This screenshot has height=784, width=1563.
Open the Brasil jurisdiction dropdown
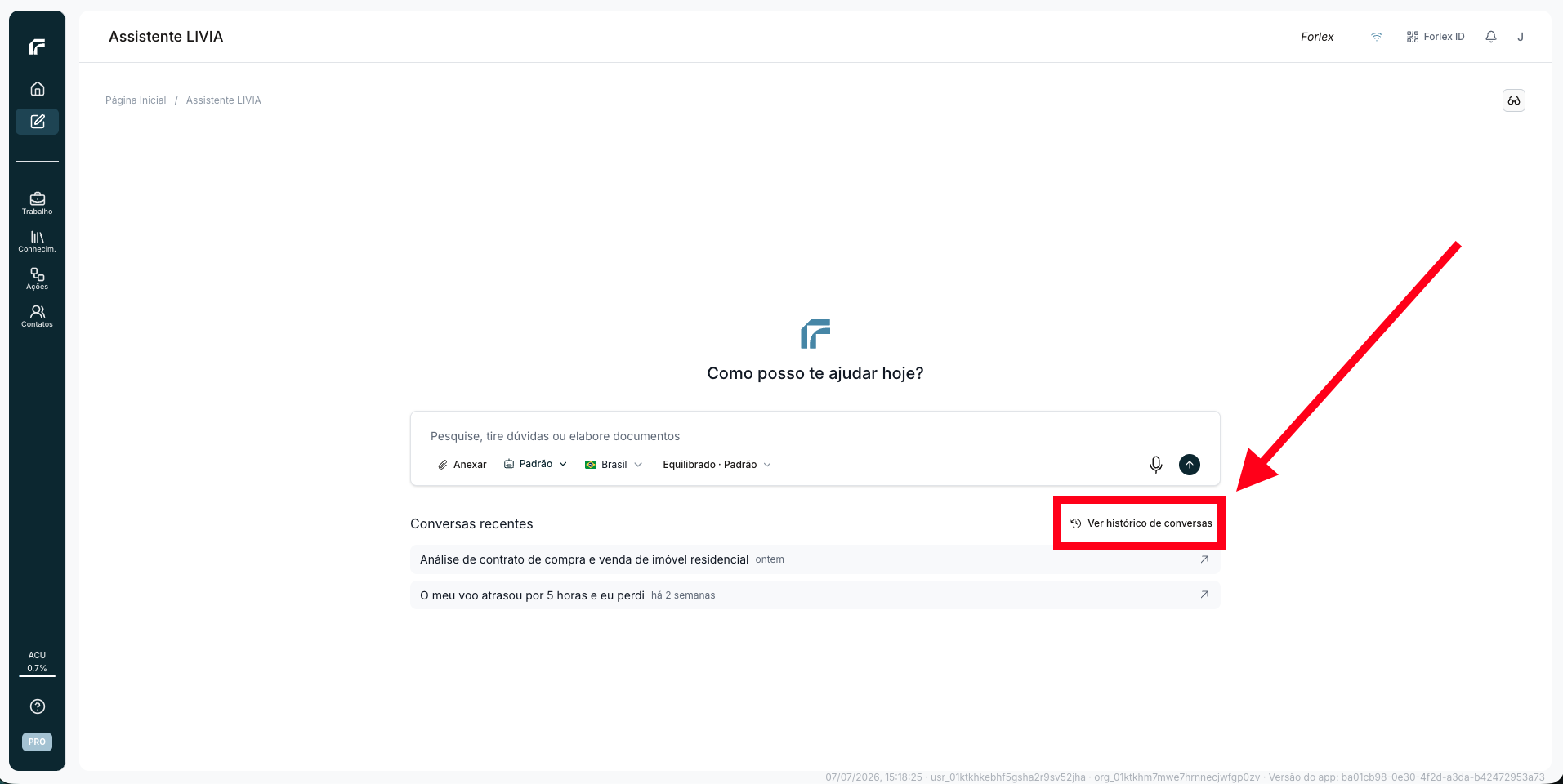tap(614, 465)
